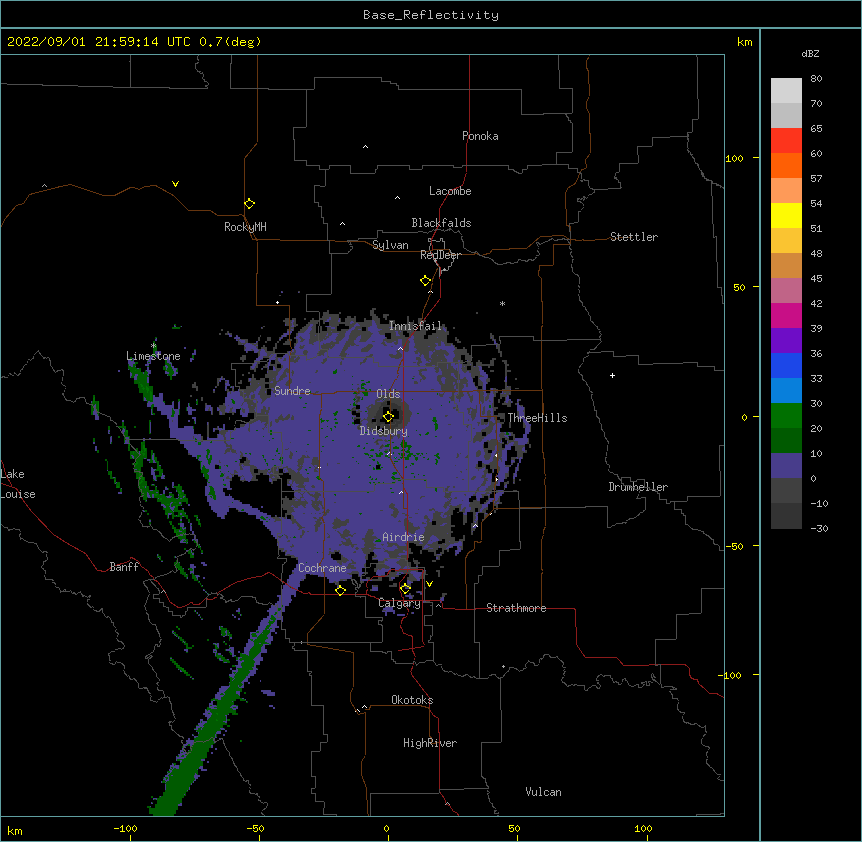Click the yellow V marker east of Calgary
This screenshot has height=842, width=862.
pos(429,584)
